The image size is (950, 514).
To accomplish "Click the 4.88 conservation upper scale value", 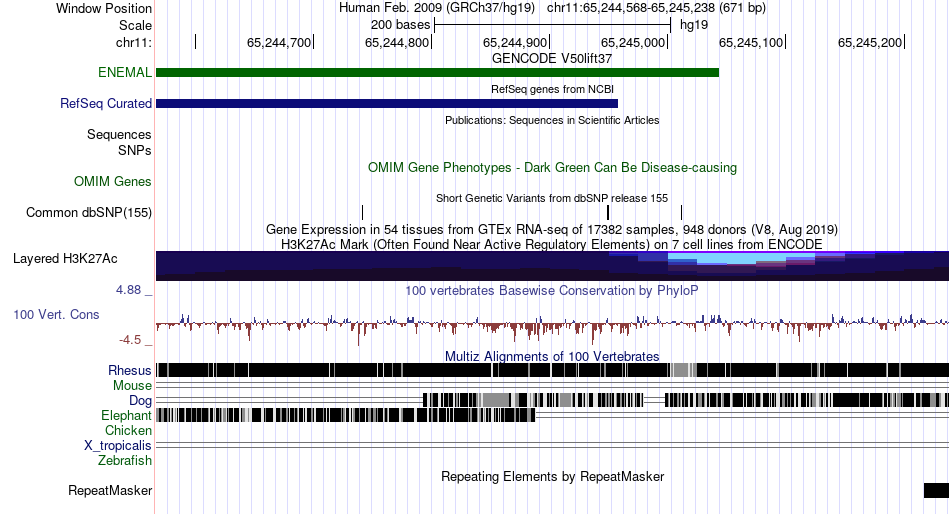I will (x=128, y=290).
